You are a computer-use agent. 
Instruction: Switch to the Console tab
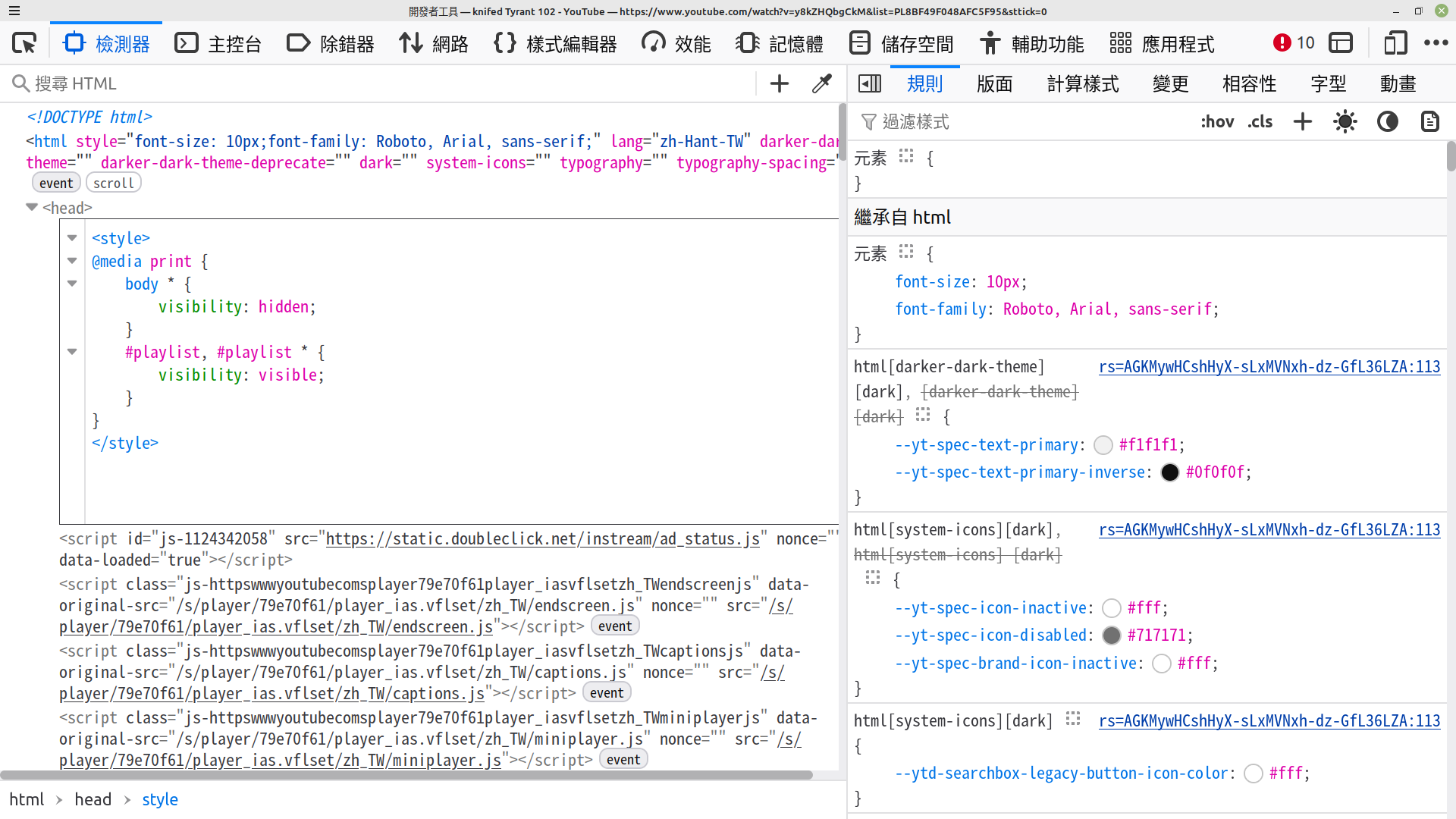click(x=218, y=43)
